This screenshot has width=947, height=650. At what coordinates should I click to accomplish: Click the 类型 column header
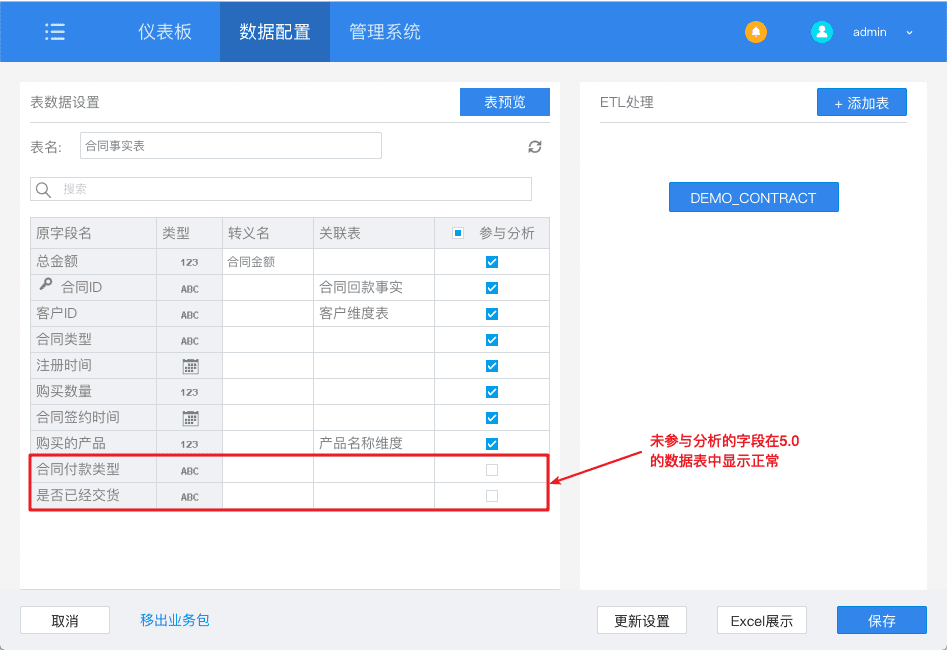pyautogui.click(x=190, y=233)
